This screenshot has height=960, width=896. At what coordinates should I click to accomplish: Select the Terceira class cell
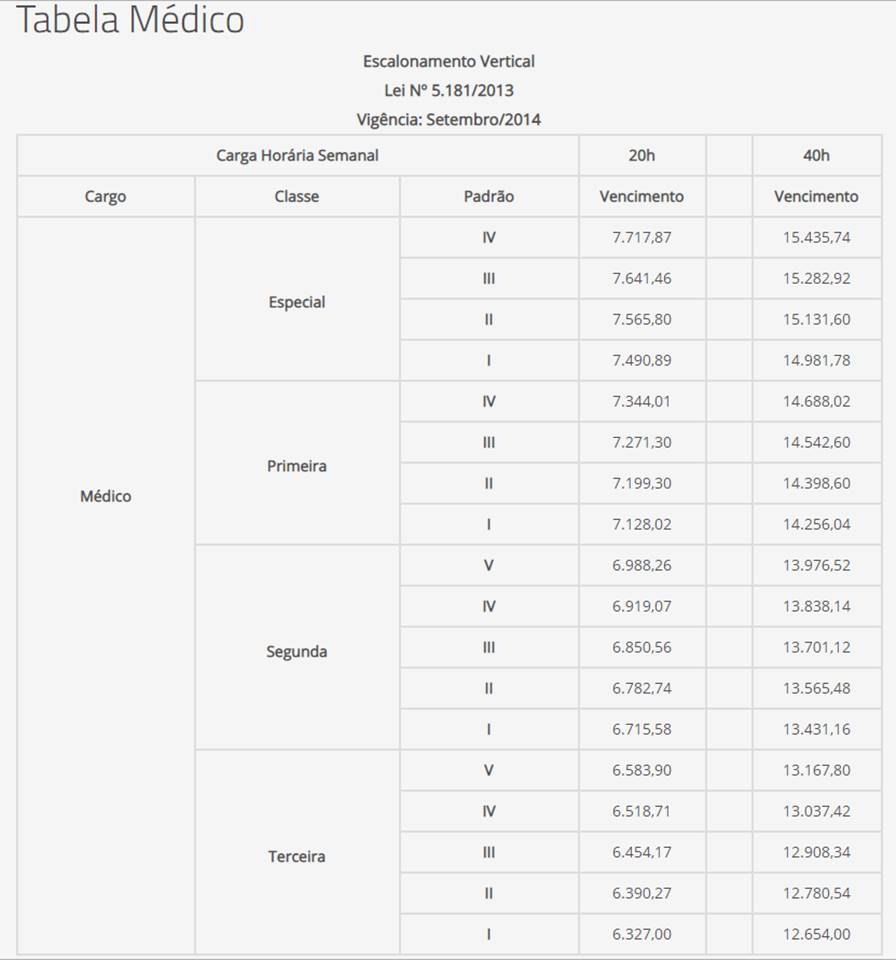[297, 857]
